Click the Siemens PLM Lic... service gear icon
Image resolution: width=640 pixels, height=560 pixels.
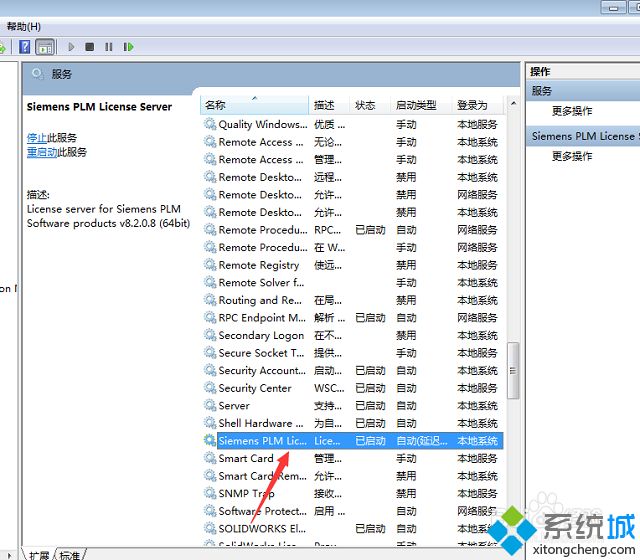pyautogui.click(x=210, y=440)
